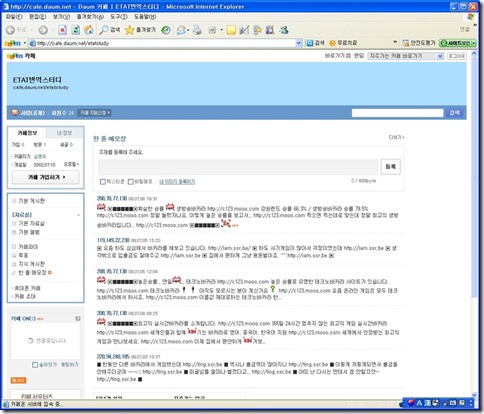This screenshot has width=484, height=414.
Task: Click the Mail envelope toolbar icon
Action: (181, 30)
